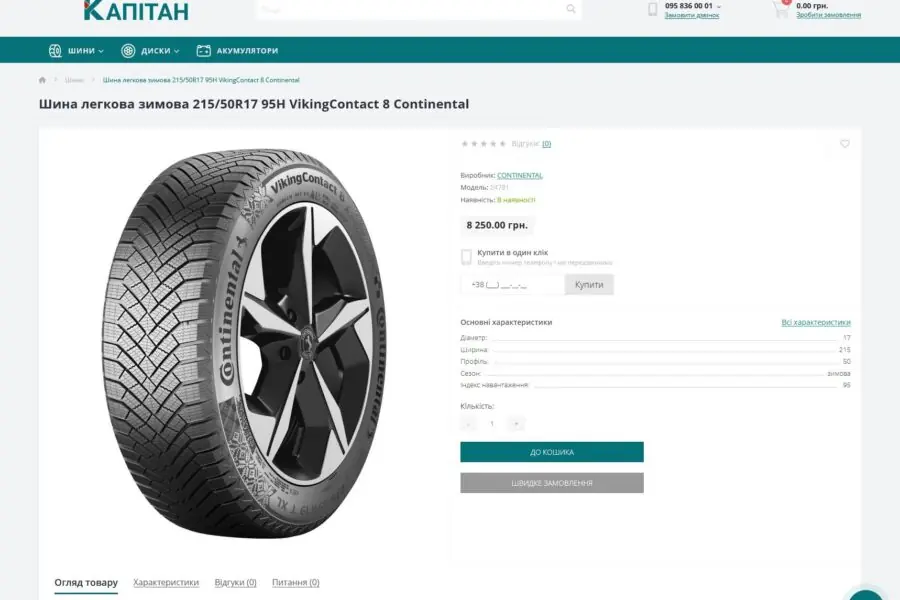Add tire to wishlist with heart icon
The width and height of the screenshot is (900, 600).
click(845, 144)
